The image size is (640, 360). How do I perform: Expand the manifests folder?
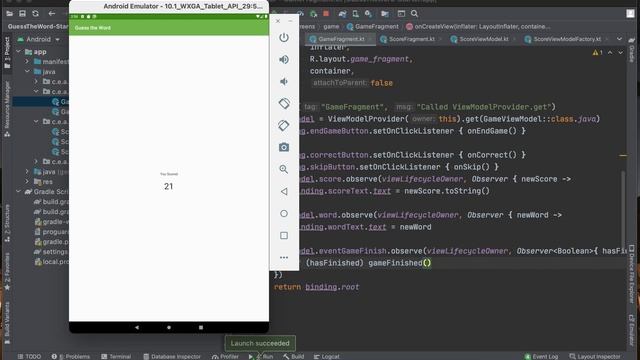pos(27,62)
